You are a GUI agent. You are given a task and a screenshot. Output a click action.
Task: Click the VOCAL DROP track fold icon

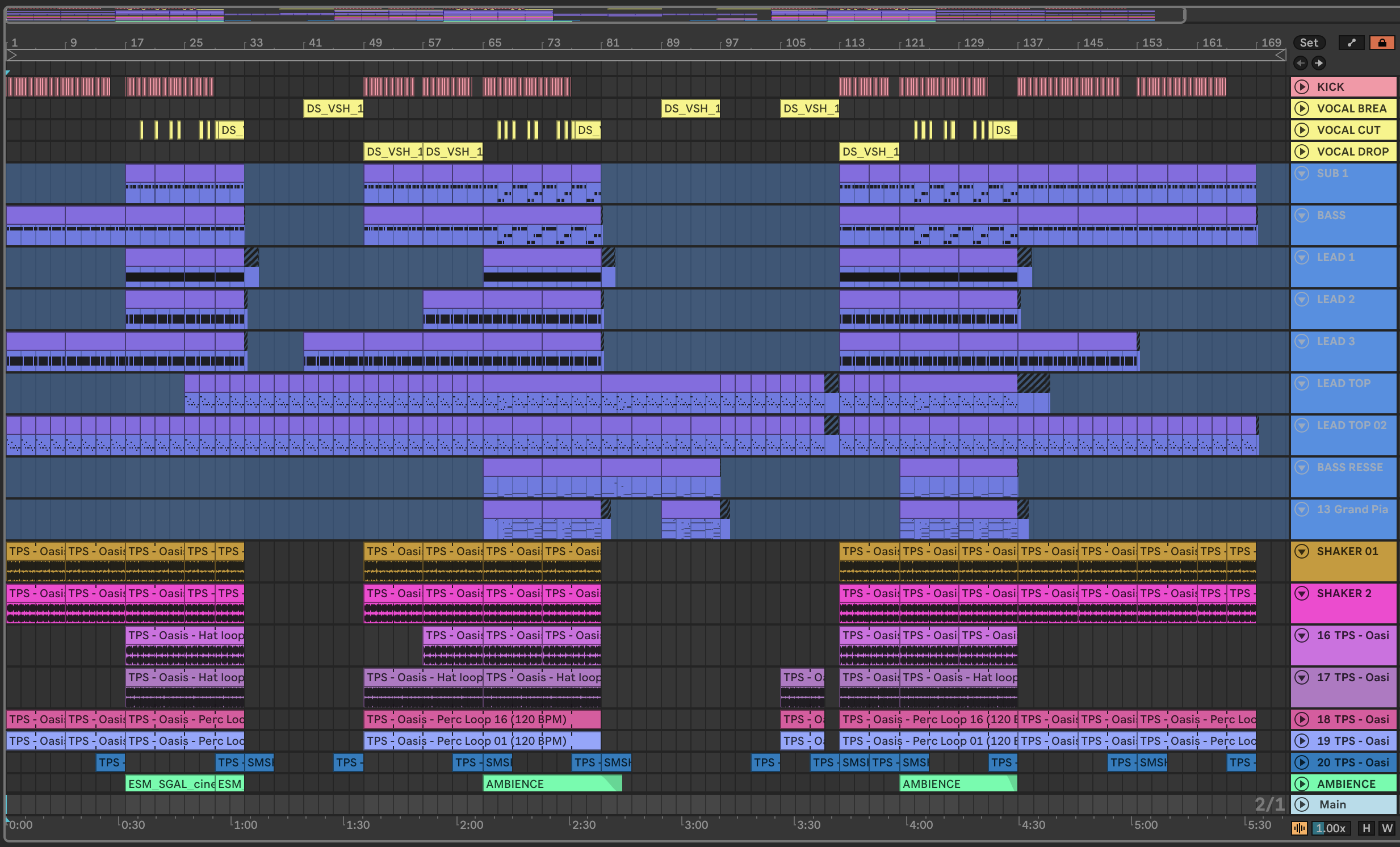pos(1302,152)
